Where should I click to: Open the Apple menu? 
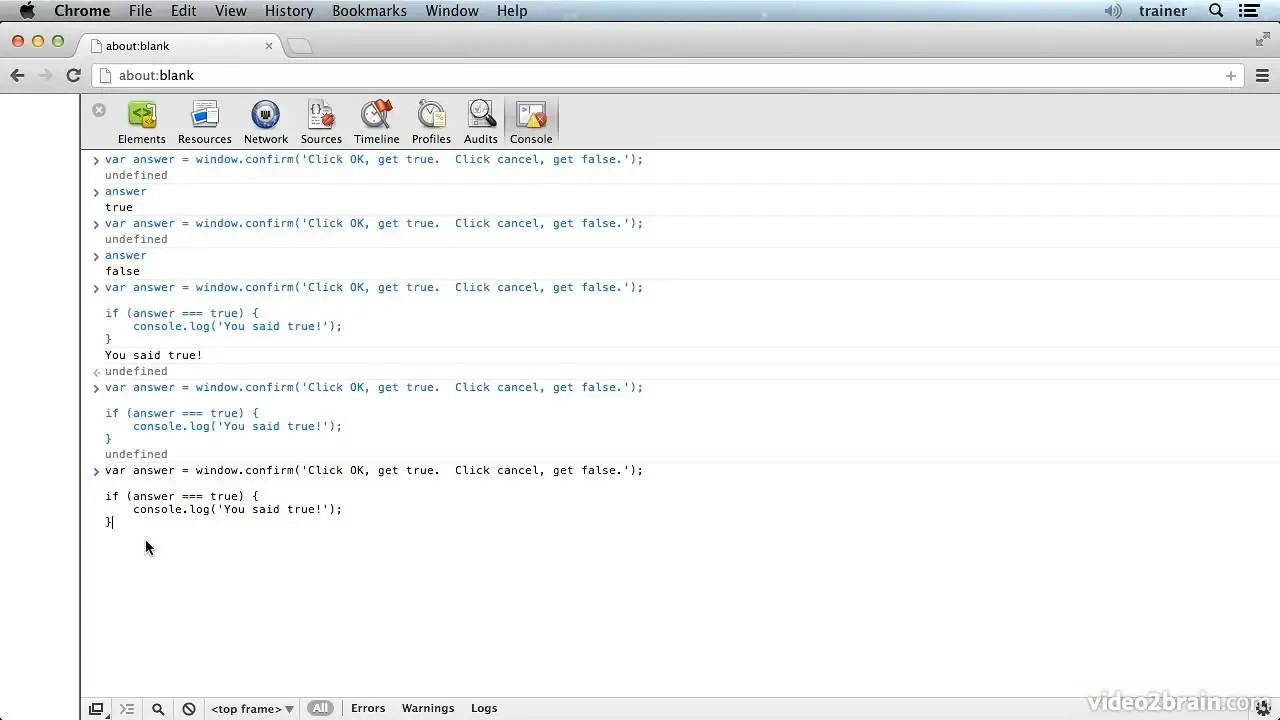point(27,11)
